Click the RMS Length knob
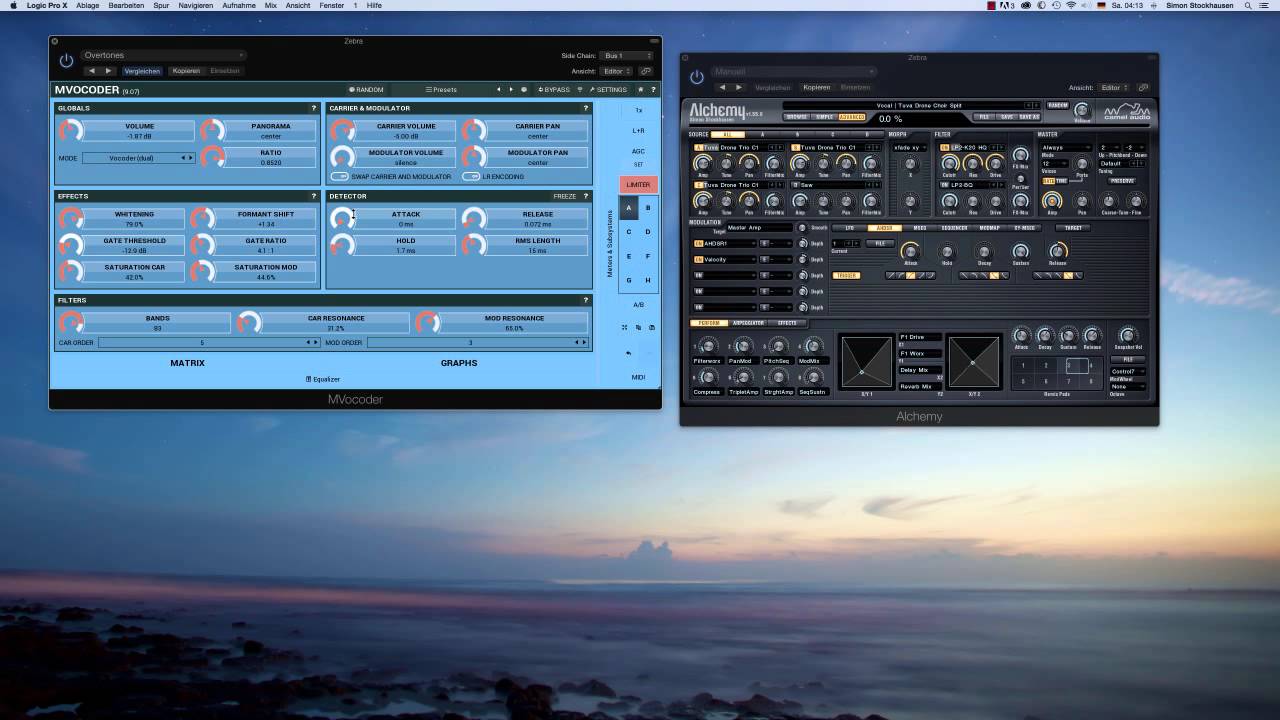The image size is (1280, 720). 474,245
